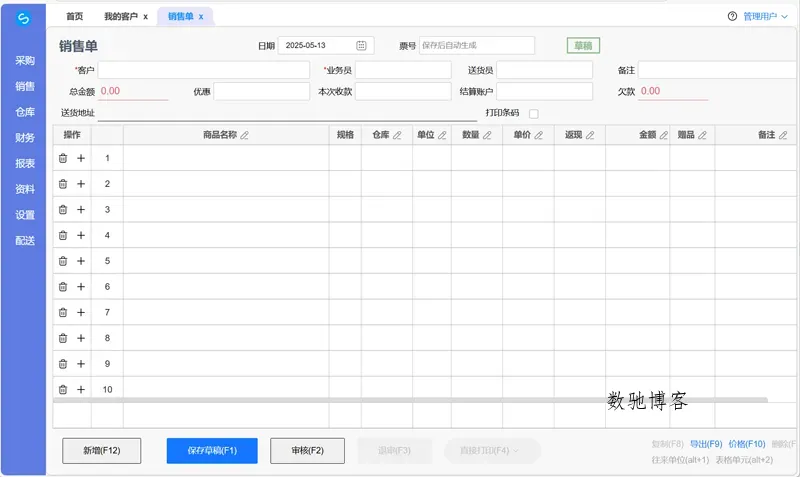
Task: Click pencil icon beside 数量 column
Action: click(487, 135)
